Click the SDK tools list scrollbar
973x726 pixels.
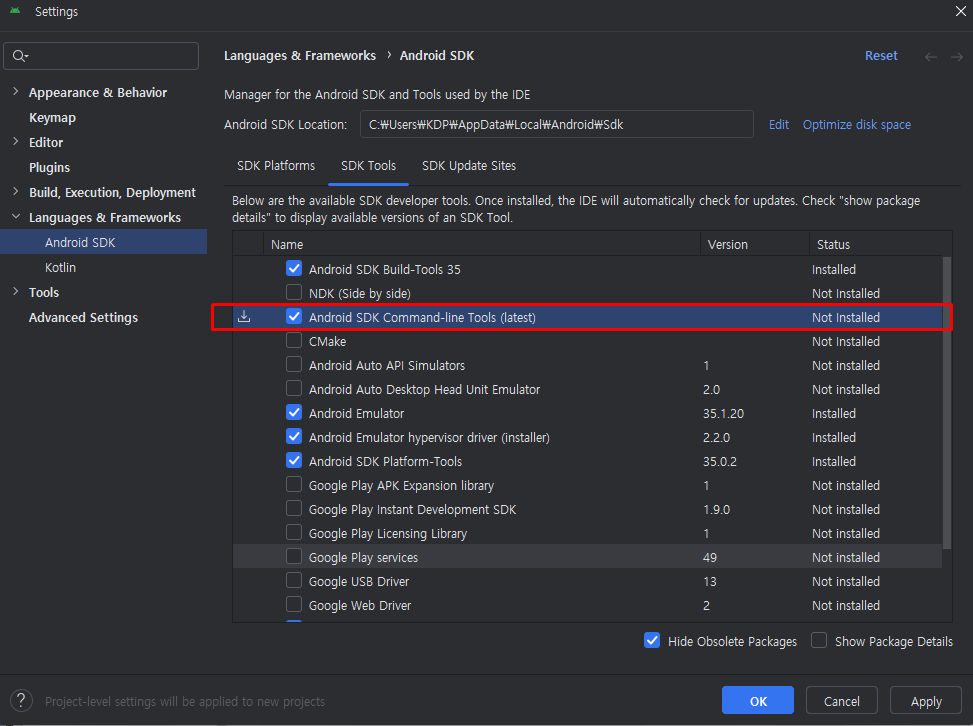[x=947, y=403]
